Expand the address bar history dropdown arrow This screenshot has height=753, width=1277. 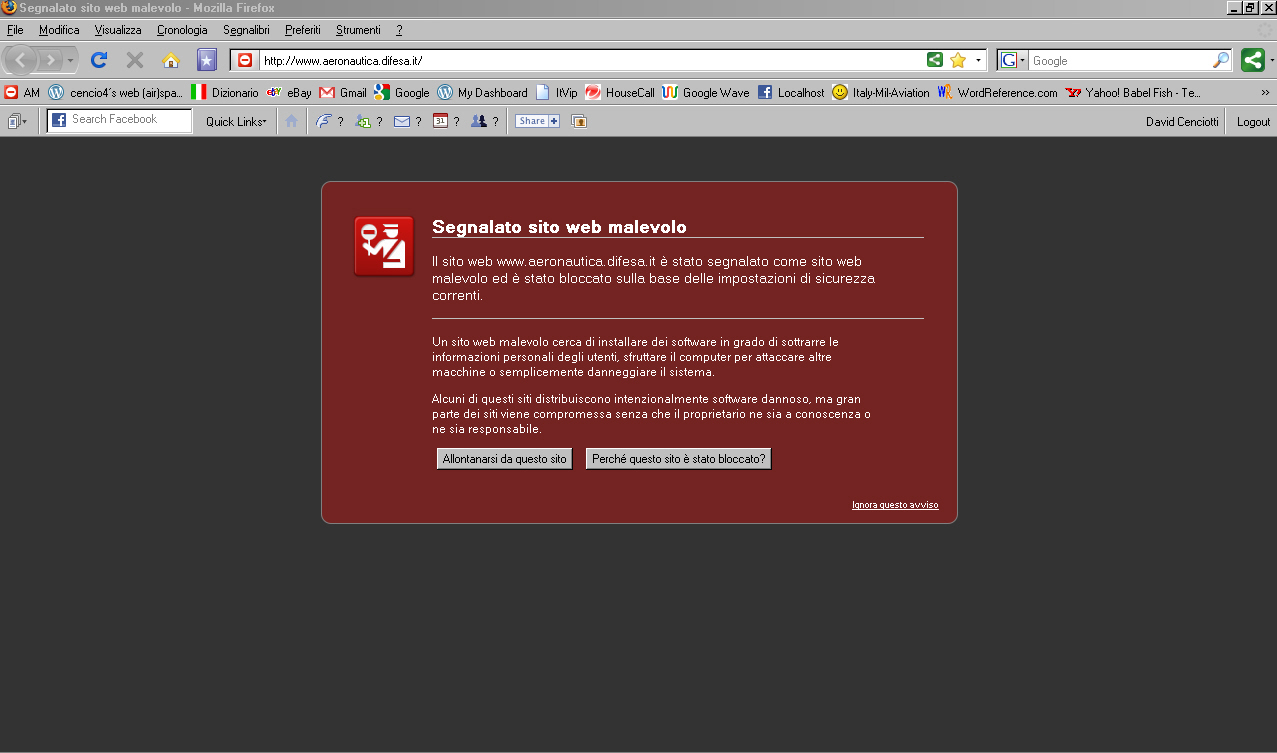(x=978, y=60)
